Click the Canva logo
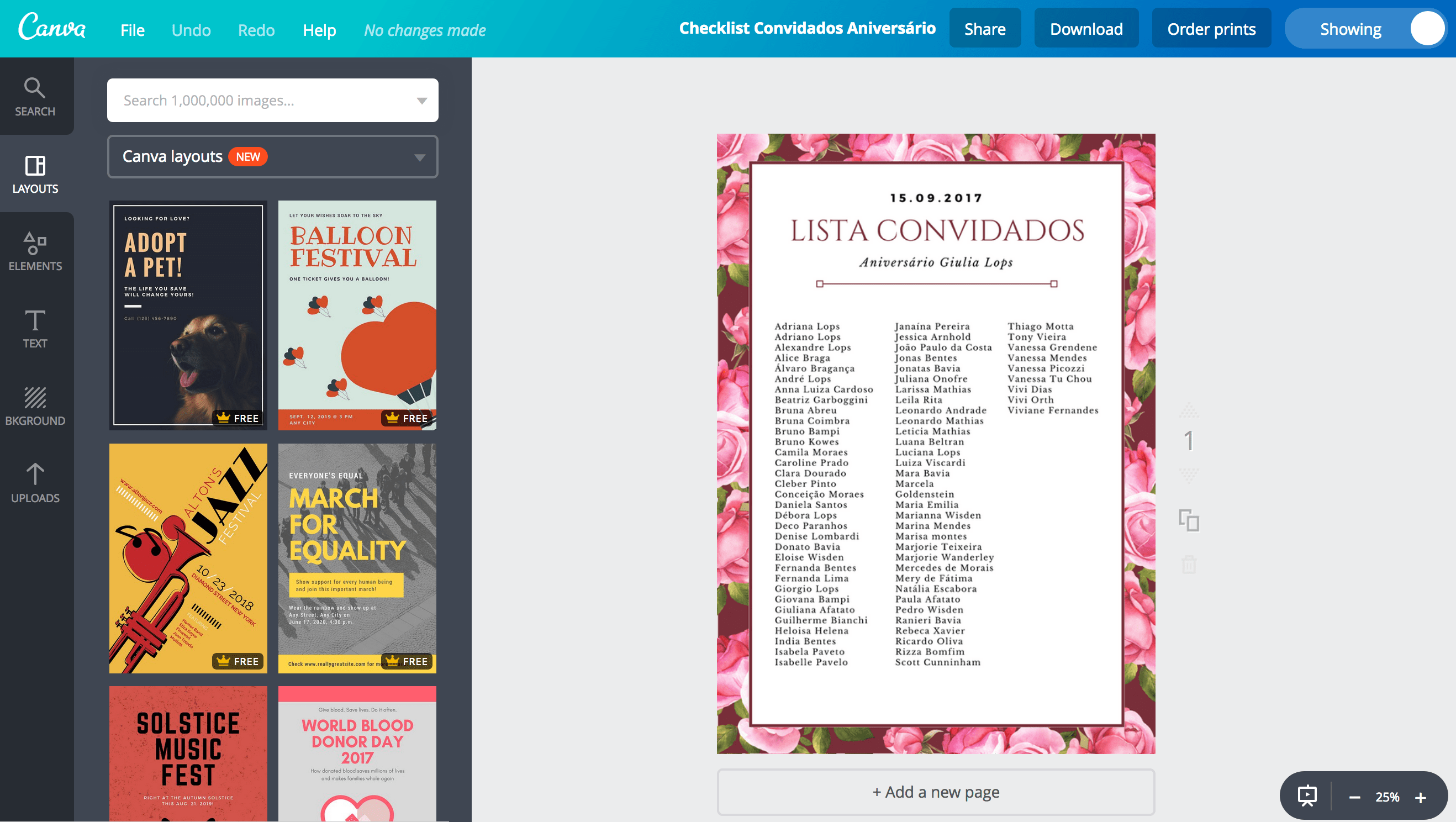 pos(52,27)
